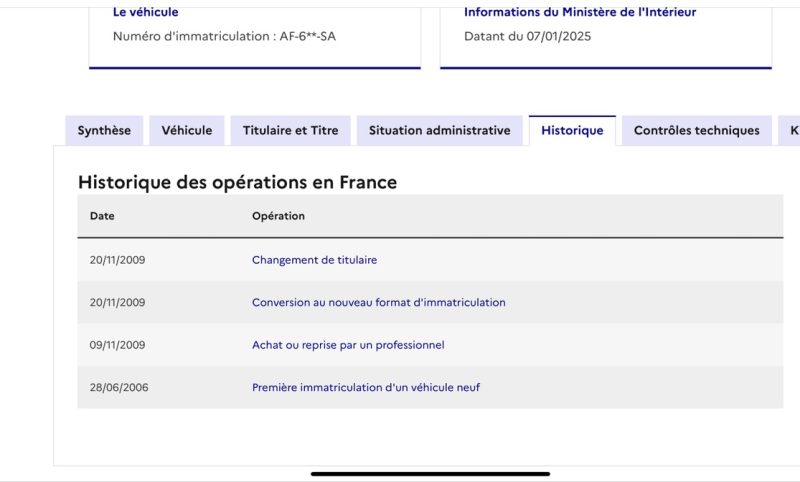
Task: Go to the Situation administrative tab
Action: (x=439, y=131)
